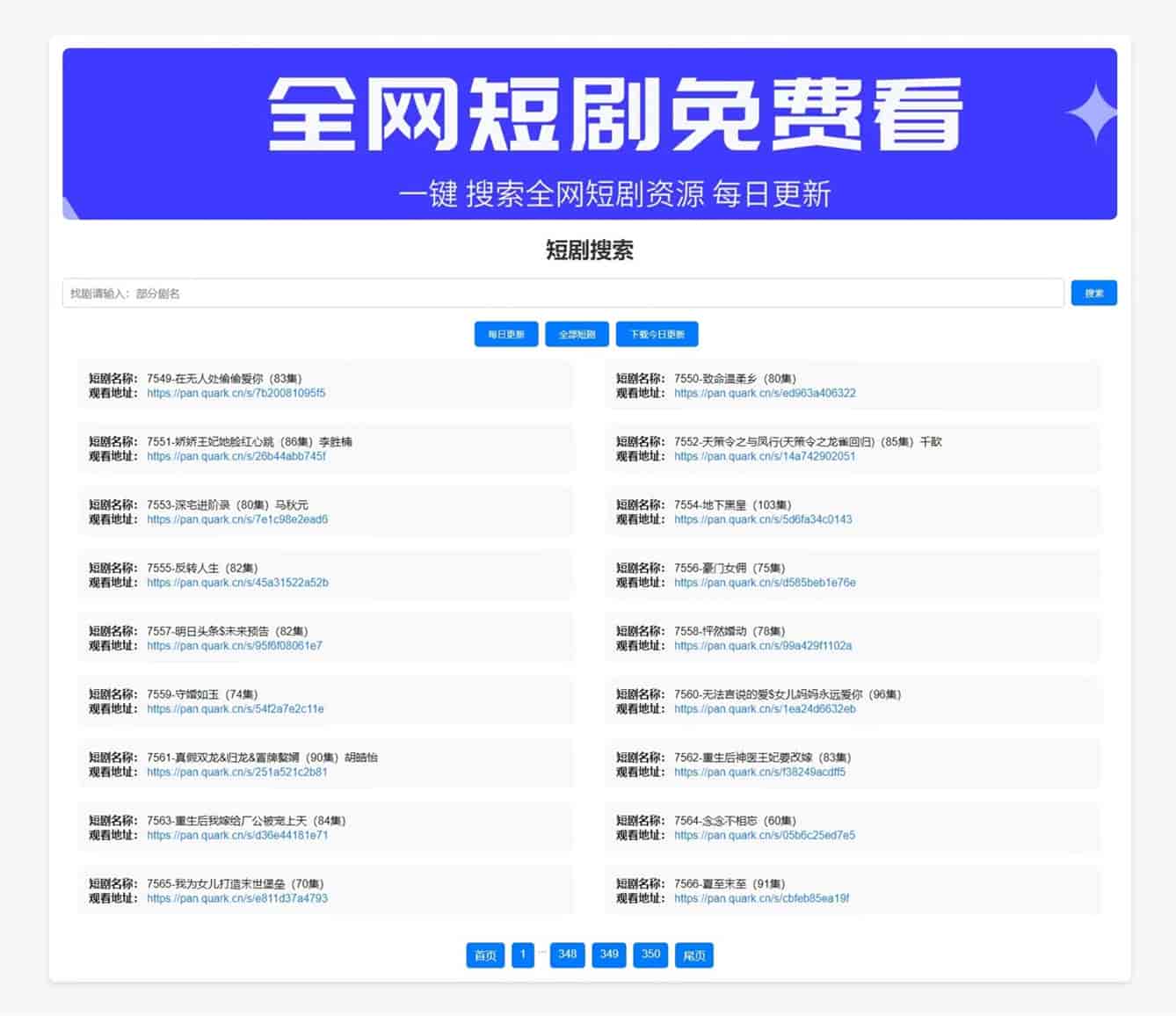Click the blue search button
This screenshot has width=1176, height=1016.
(x=1093, y=294)
